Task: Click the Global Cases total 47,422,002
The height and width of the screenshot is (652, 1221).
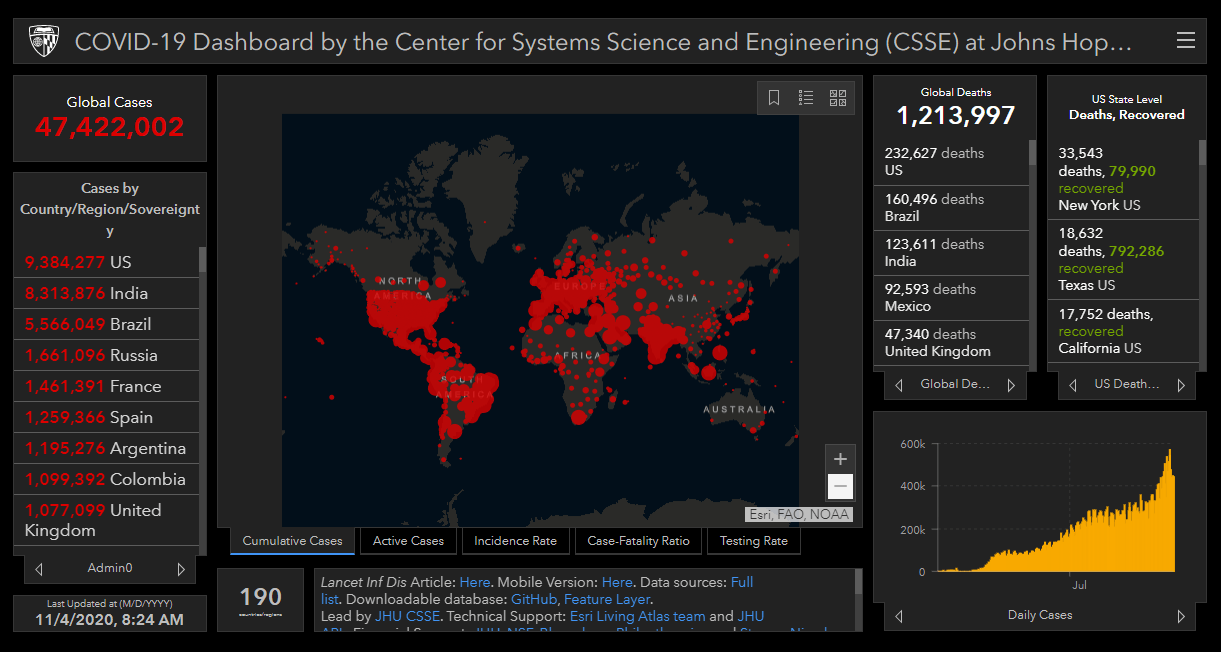Action: [x=110, y=127]
